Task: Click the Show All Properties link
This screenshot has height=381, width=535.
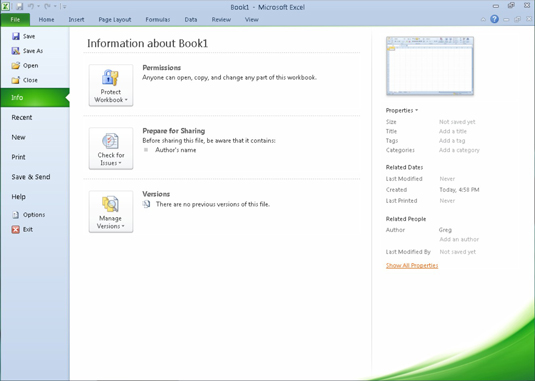Action: pos(412,265)
